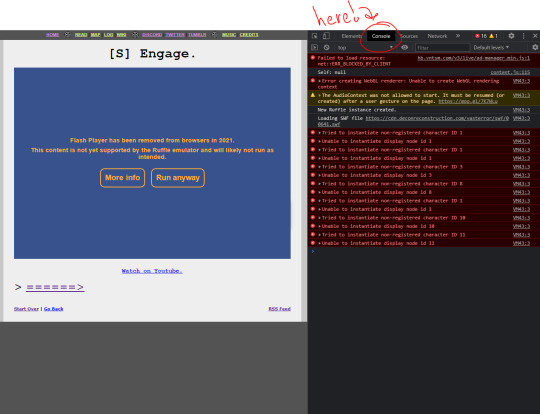Switch to the Console tab
This screenshot has width=540, height=414.
tap(381, 36)
